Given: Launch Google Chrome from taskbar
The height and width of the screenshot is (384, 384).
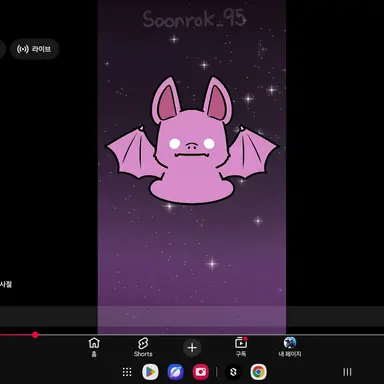Looking at the screenshot, I should (258, 372).
